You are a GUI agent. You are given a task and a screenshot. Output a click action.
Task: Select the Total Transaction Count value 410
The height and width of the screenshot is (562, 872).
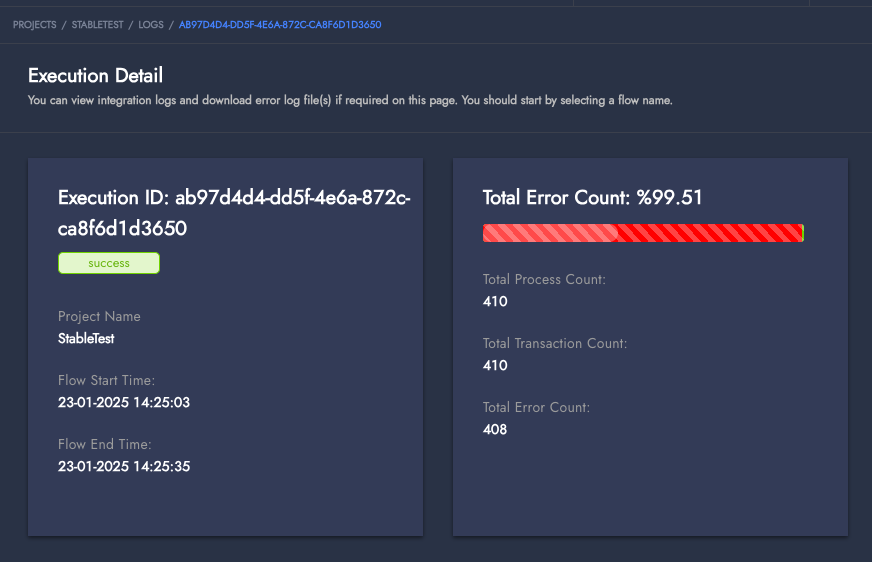point(495,366)
